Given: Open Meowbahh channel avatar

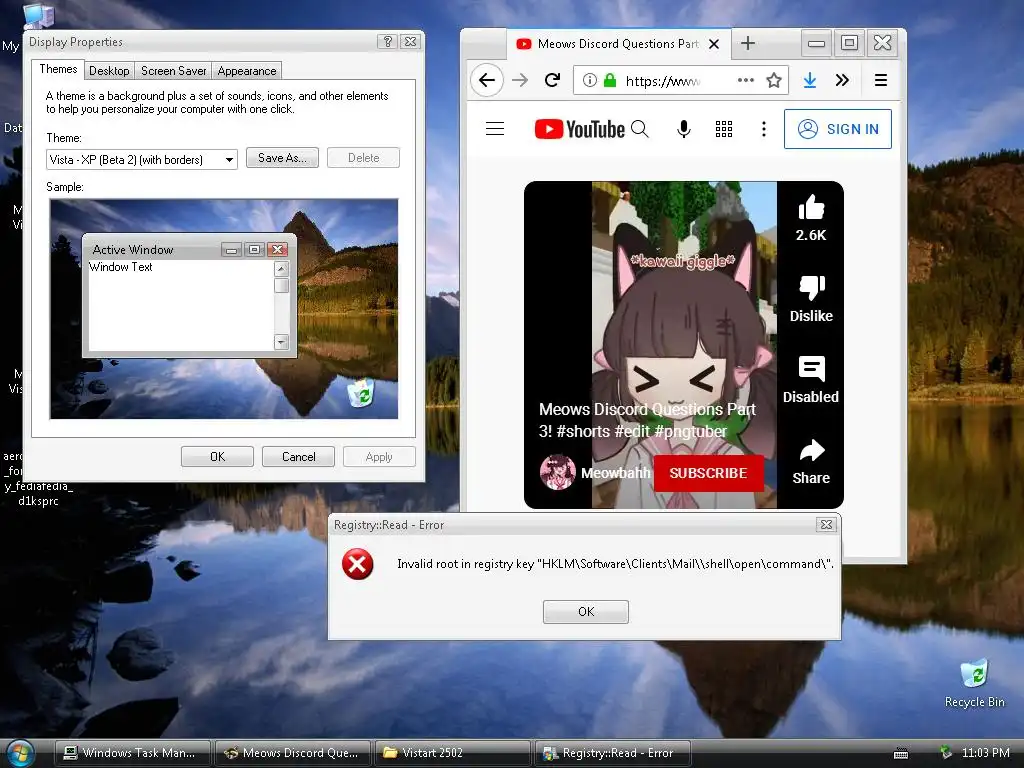Looking at the screenshot, I should [x=558, y=472].
